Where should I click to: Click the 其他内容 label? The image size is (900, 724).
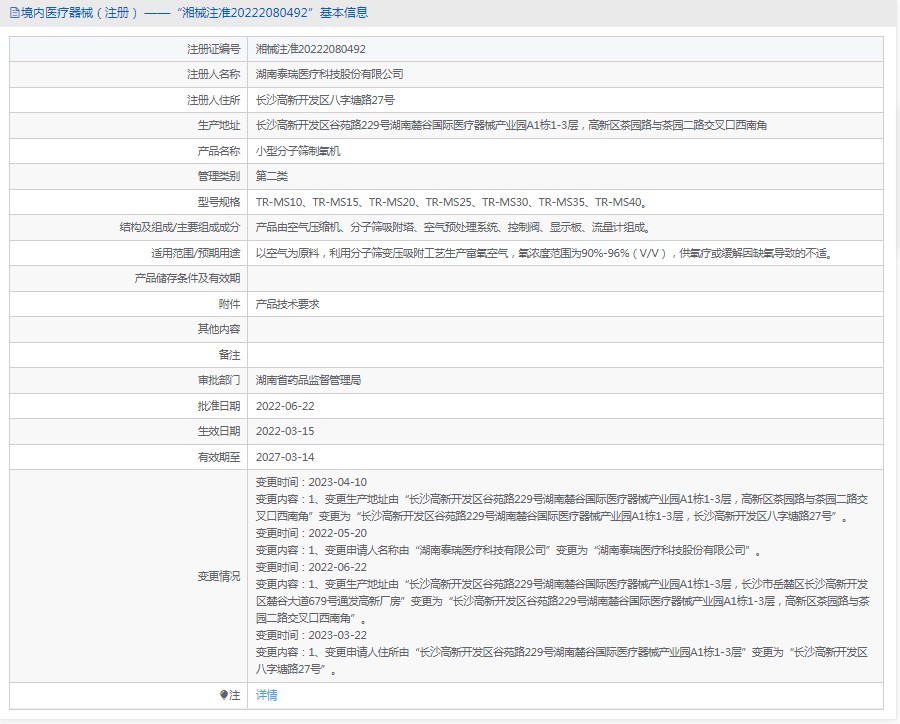[x=219, y=329]
